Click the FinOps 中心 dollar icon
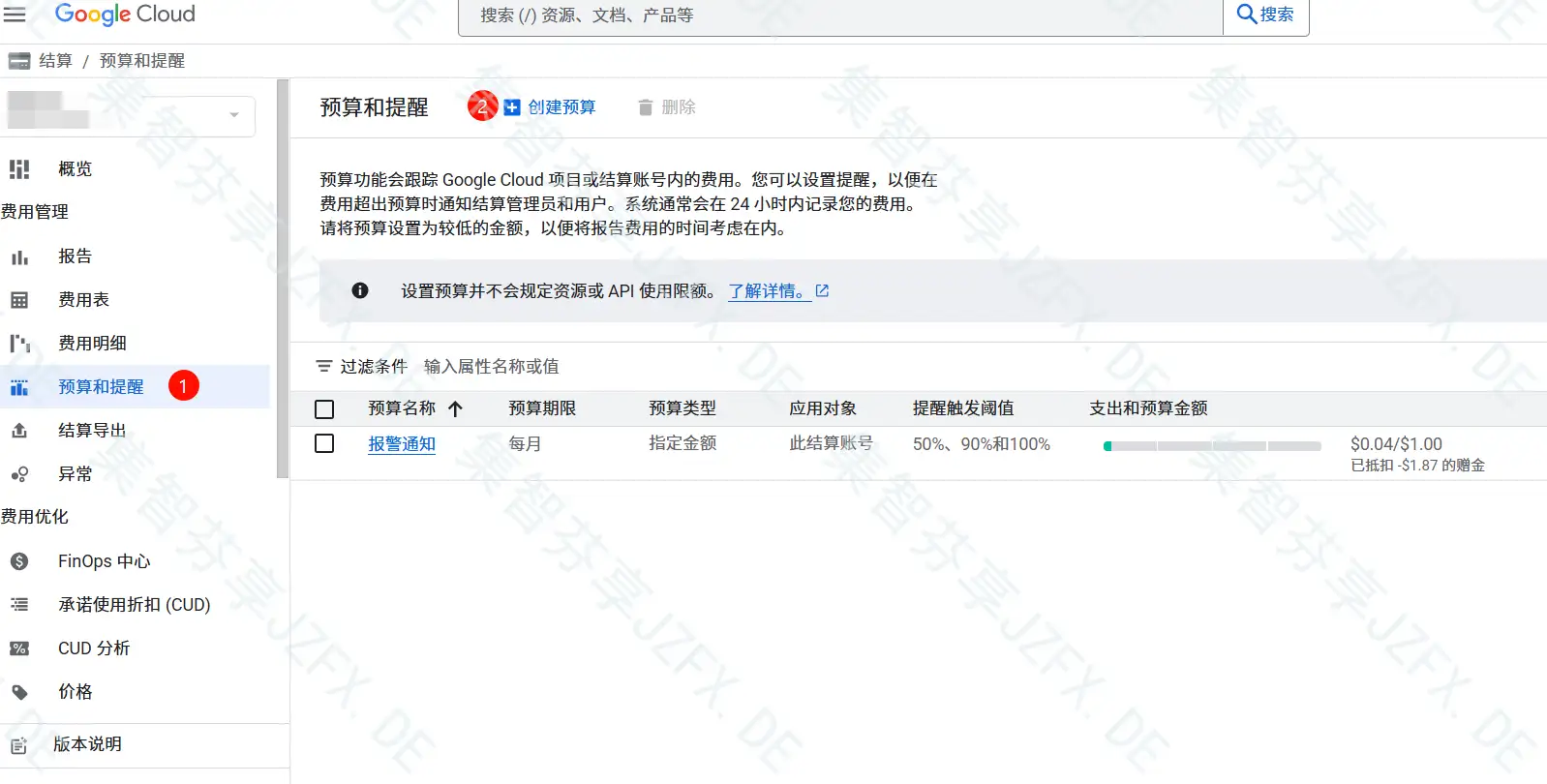1547x784 pixels. (x=19, y=561)
